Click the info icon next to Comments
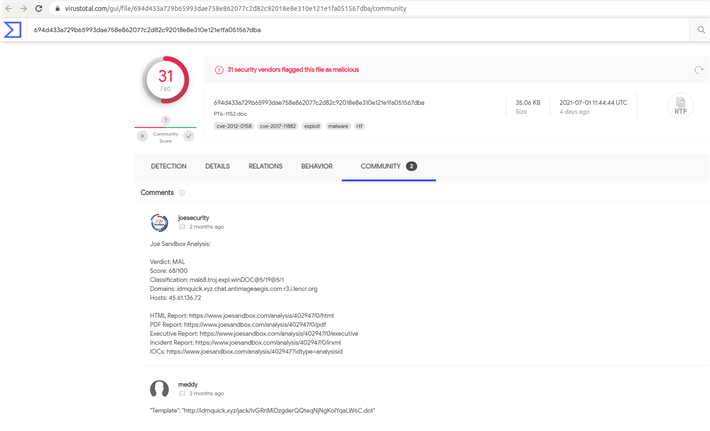This screenshot has height=431, width=710. point(182,193)
